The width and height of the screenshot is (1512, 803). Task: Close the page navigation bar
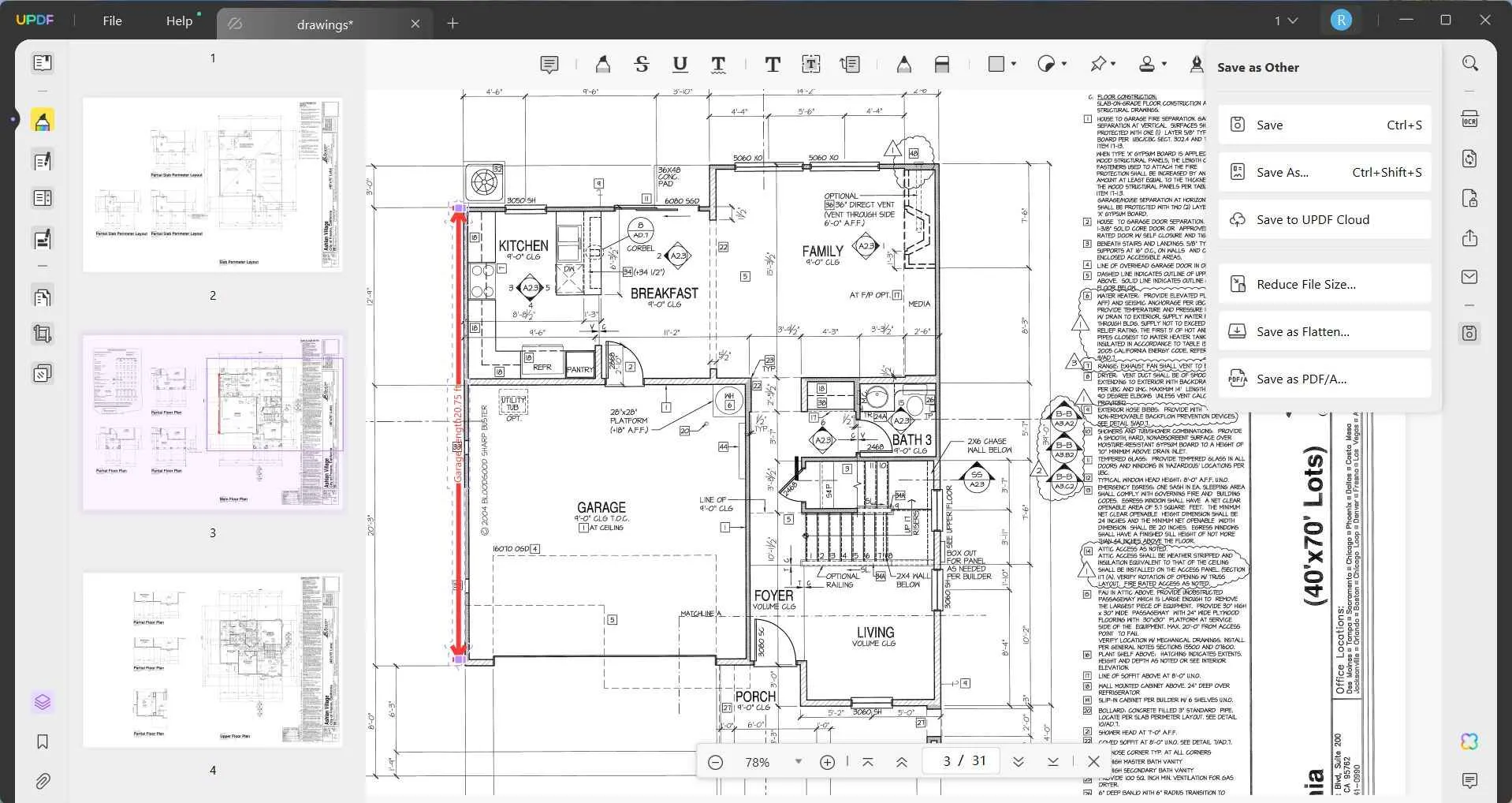point(1093,762)
